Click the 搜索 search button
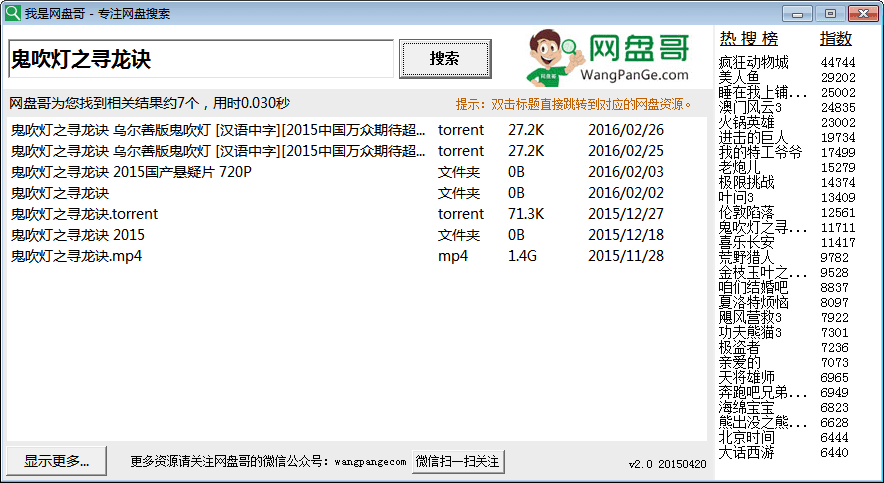The image size is (884, 483). tap(445, 59)
